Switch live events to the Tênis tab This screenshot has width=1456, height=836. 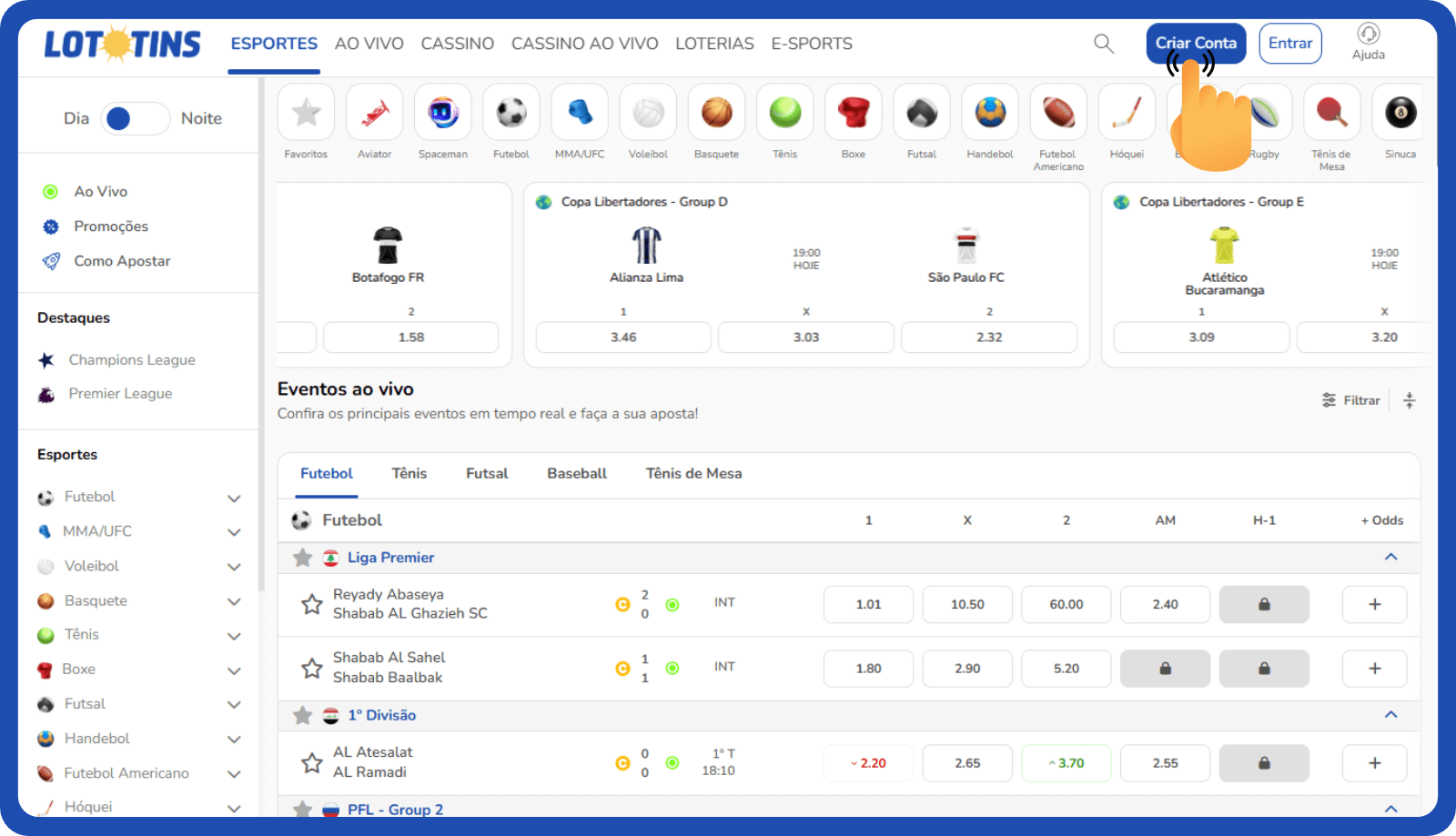[x=409, y=473]
